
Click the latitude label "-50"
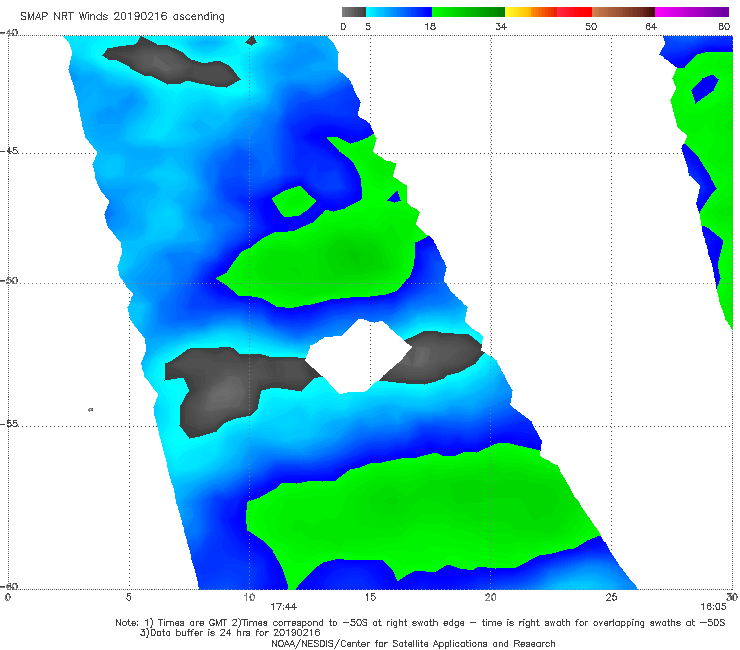9,281
